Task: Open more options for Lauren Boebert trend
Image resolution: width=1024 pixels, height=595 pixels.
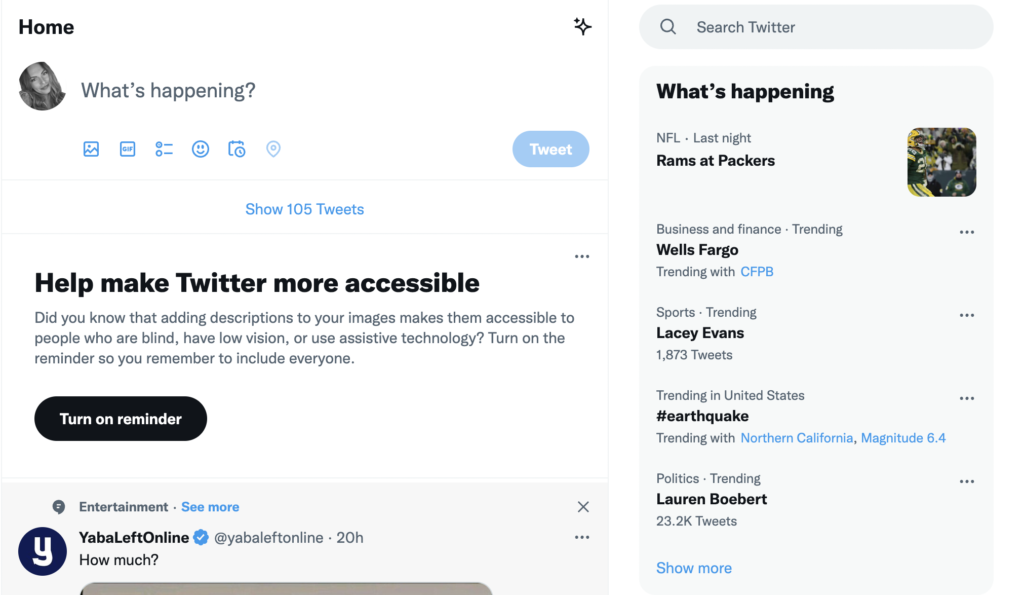Action: tap(966, 481)
